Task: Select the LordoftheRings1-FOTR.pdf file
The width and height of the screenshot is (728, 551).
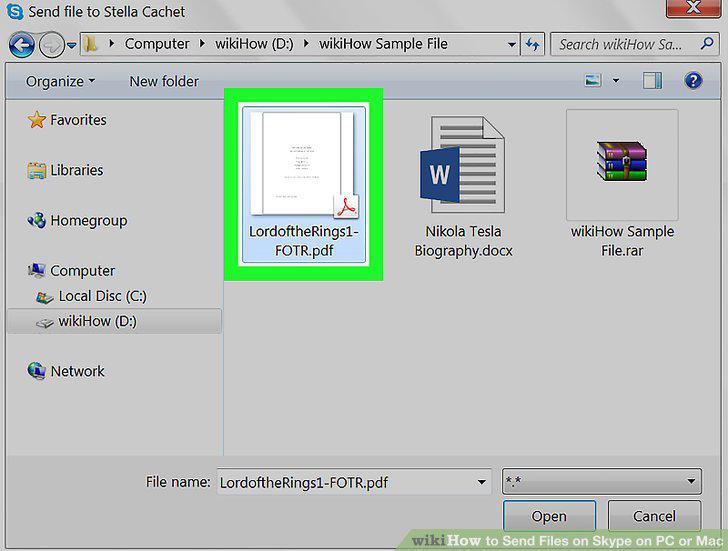Action: [x=304, y=184]
